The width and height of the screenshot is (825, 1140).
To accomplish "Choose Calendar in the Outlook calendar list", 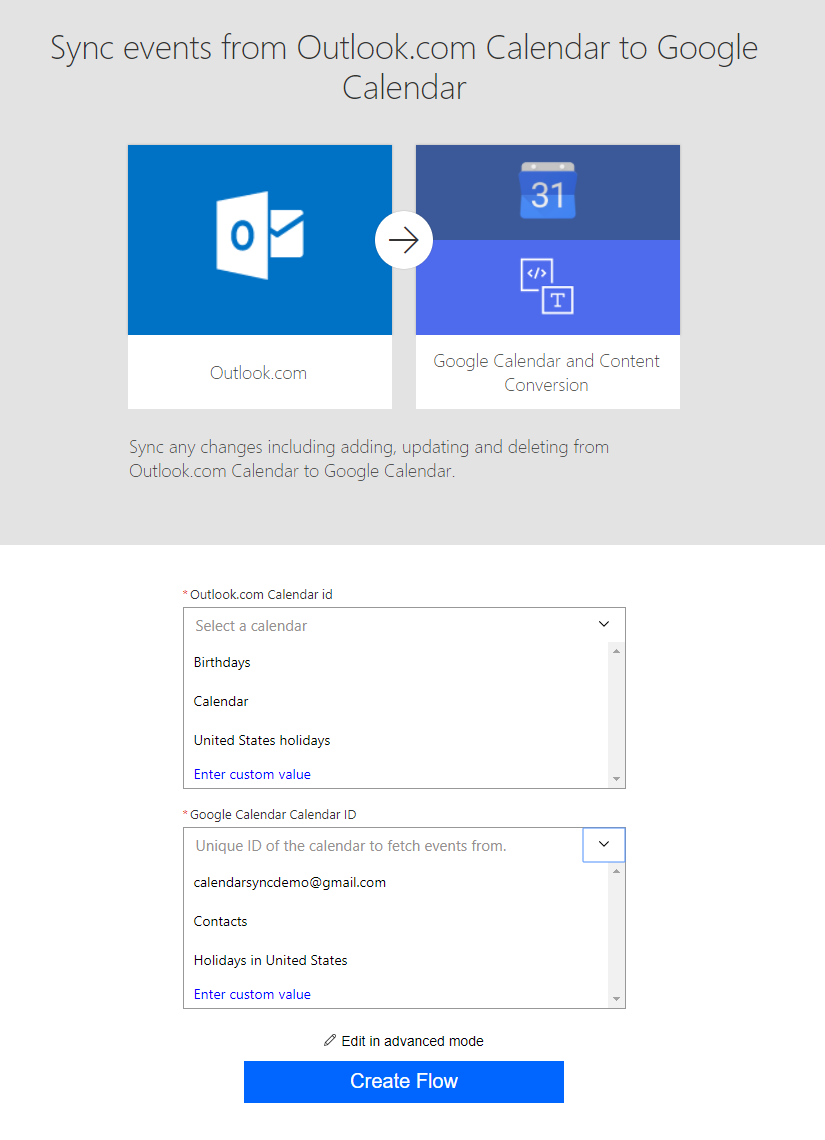I will pos(221,701).
